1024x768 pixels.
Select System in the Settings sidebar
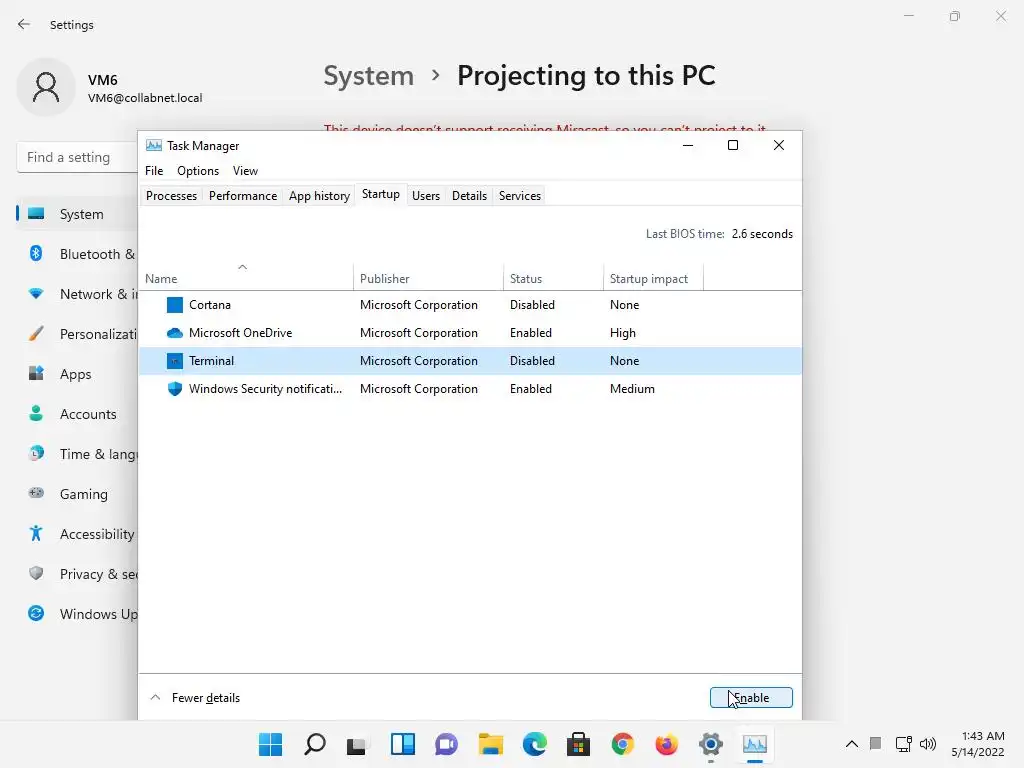[x=77, y=214]
